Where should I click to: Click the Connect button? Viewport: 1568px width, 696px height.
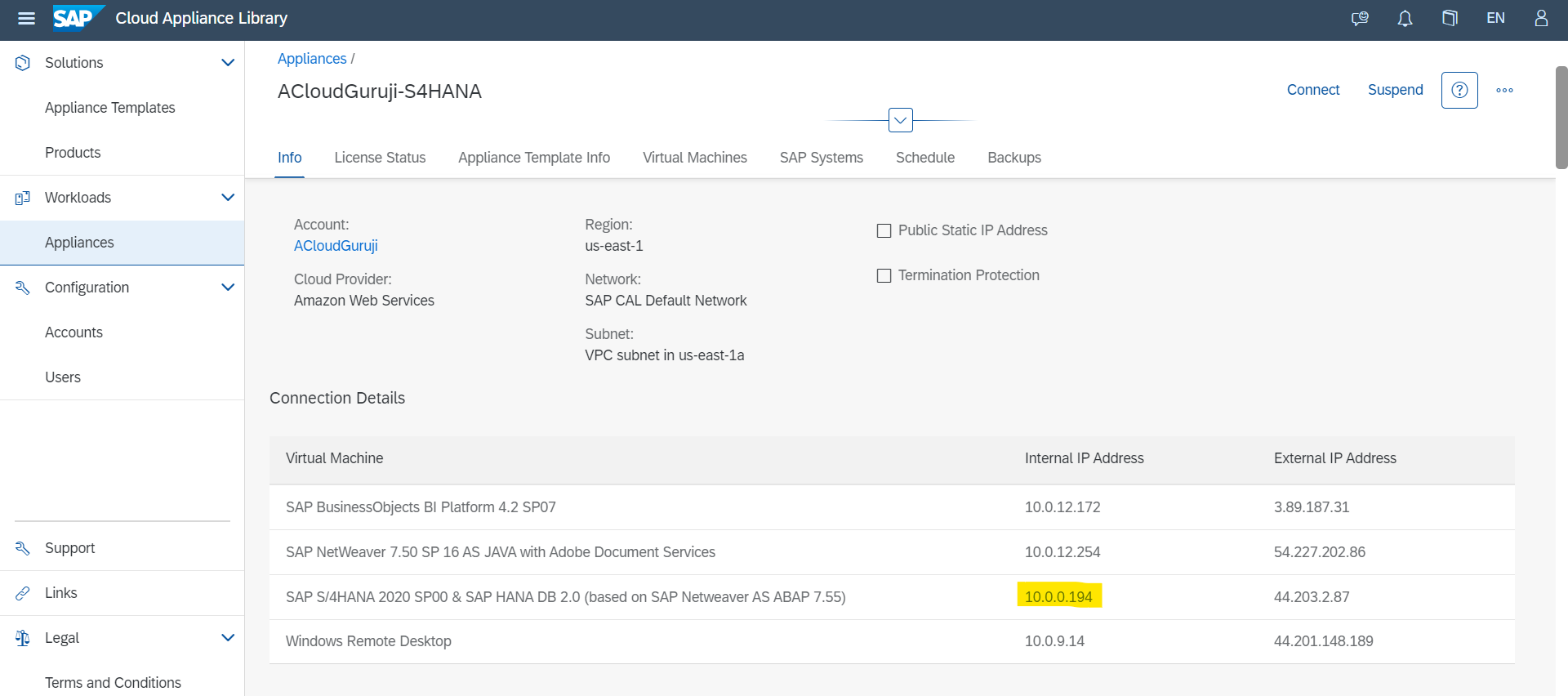click(x=1312, y=90)
